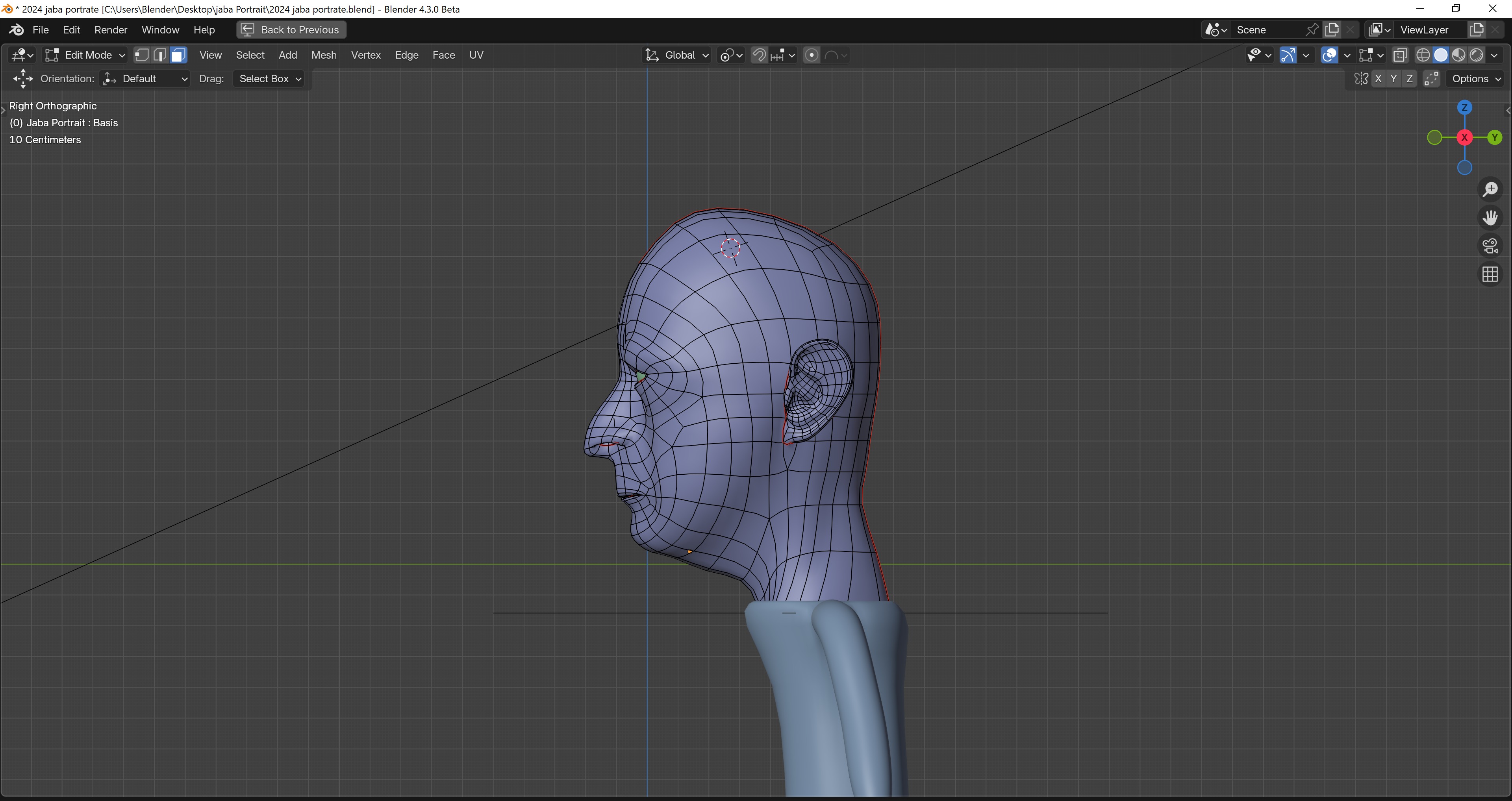This screenshot has height=801, width=1512.
Task: Open the Vertex menu
Action: [x=366, y=55]
